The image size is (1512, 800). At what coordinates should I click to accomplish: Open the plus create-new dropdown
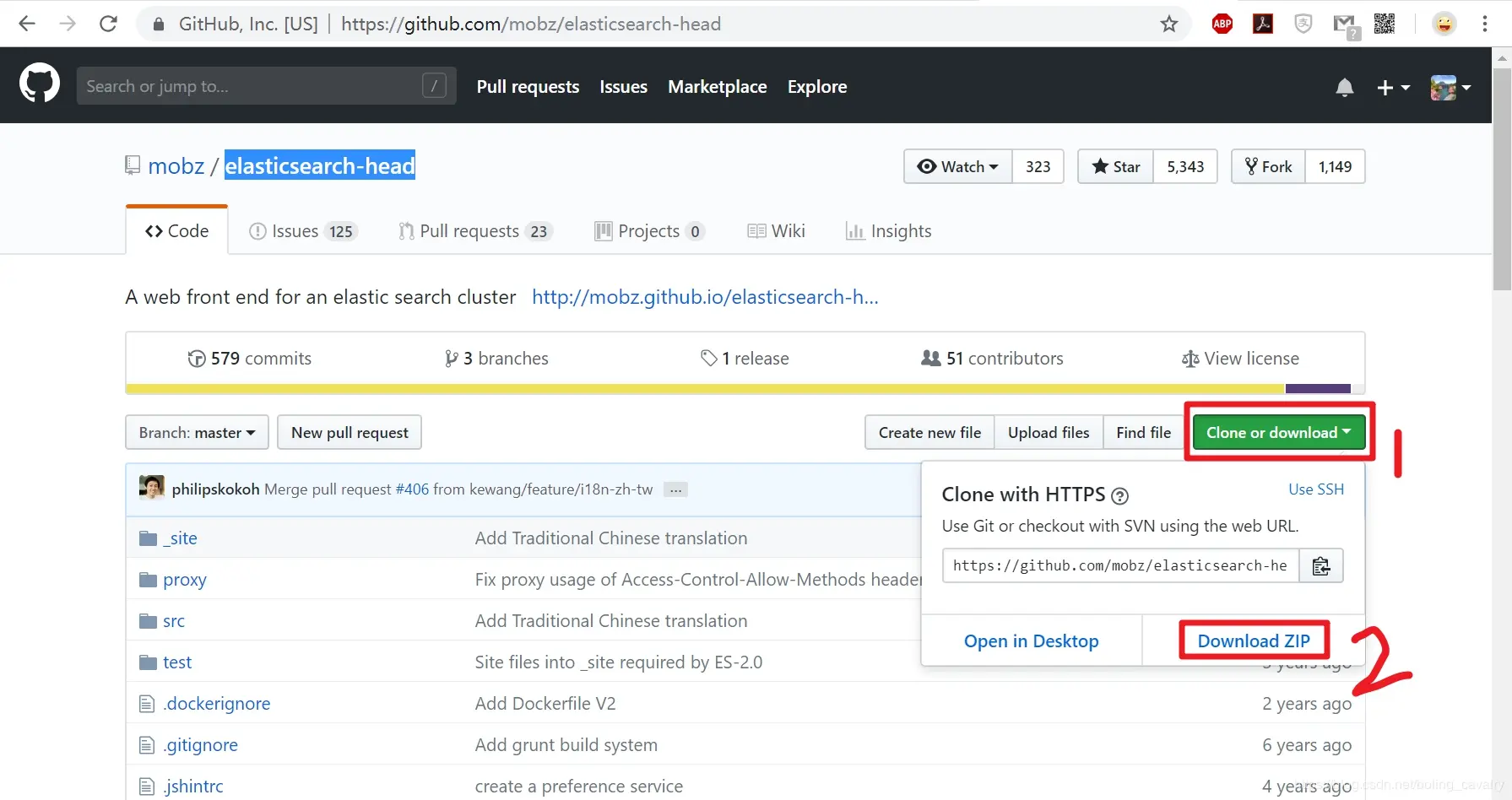[1393, 87]
